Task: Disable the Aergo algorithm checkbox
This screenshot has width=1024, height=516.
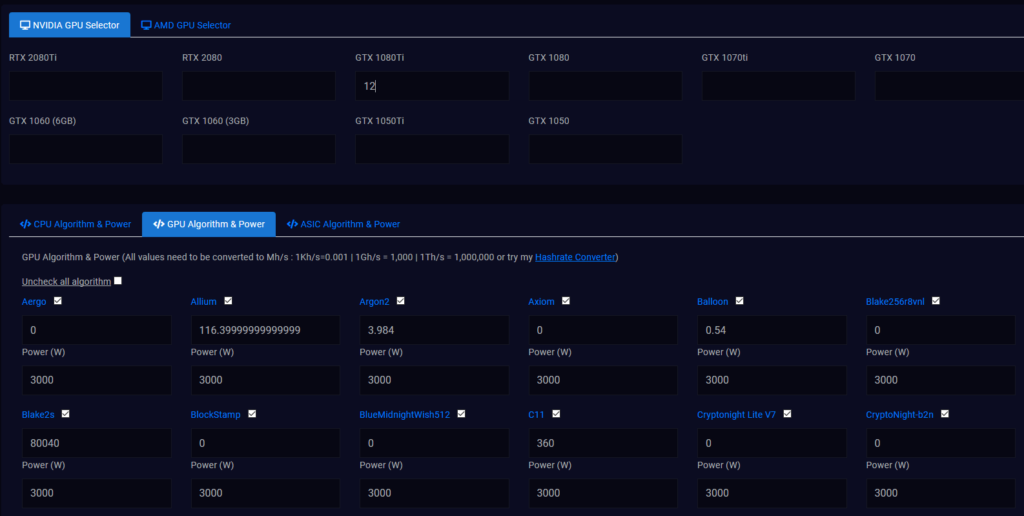Action: click(x=57, y=300)
